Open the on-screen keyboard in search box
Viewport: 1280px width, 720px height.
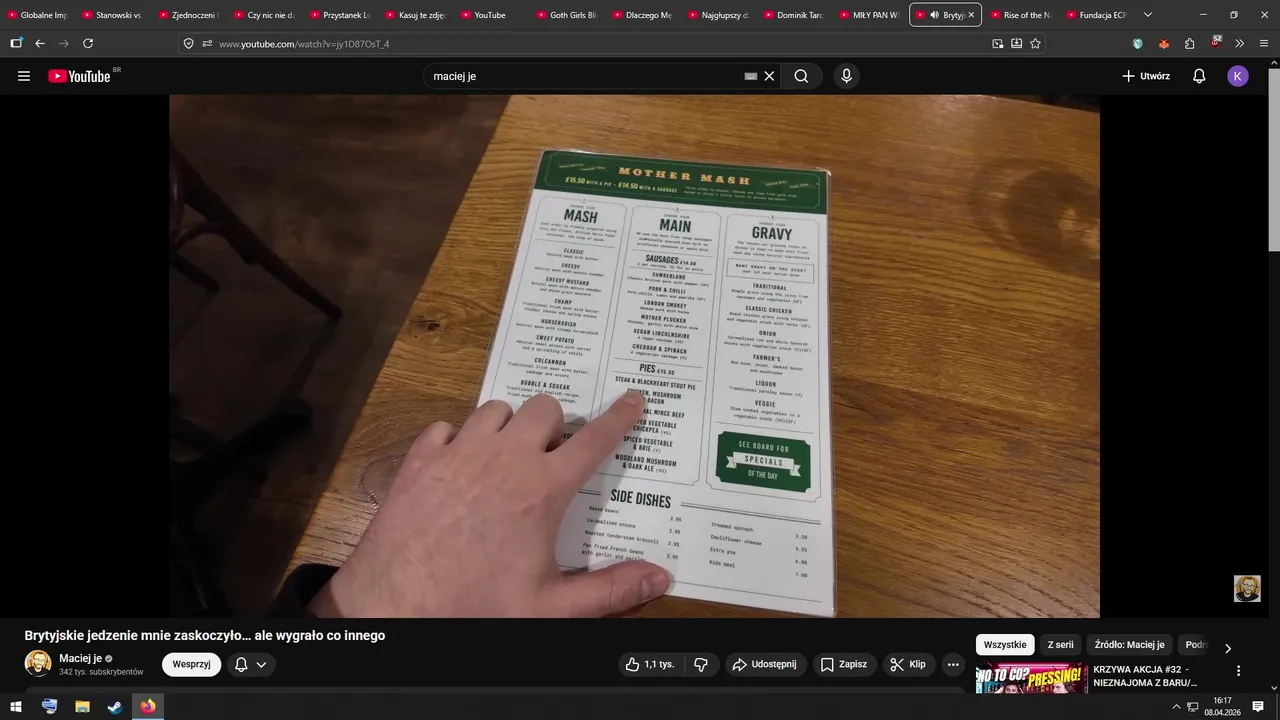[x=751, y=76]
